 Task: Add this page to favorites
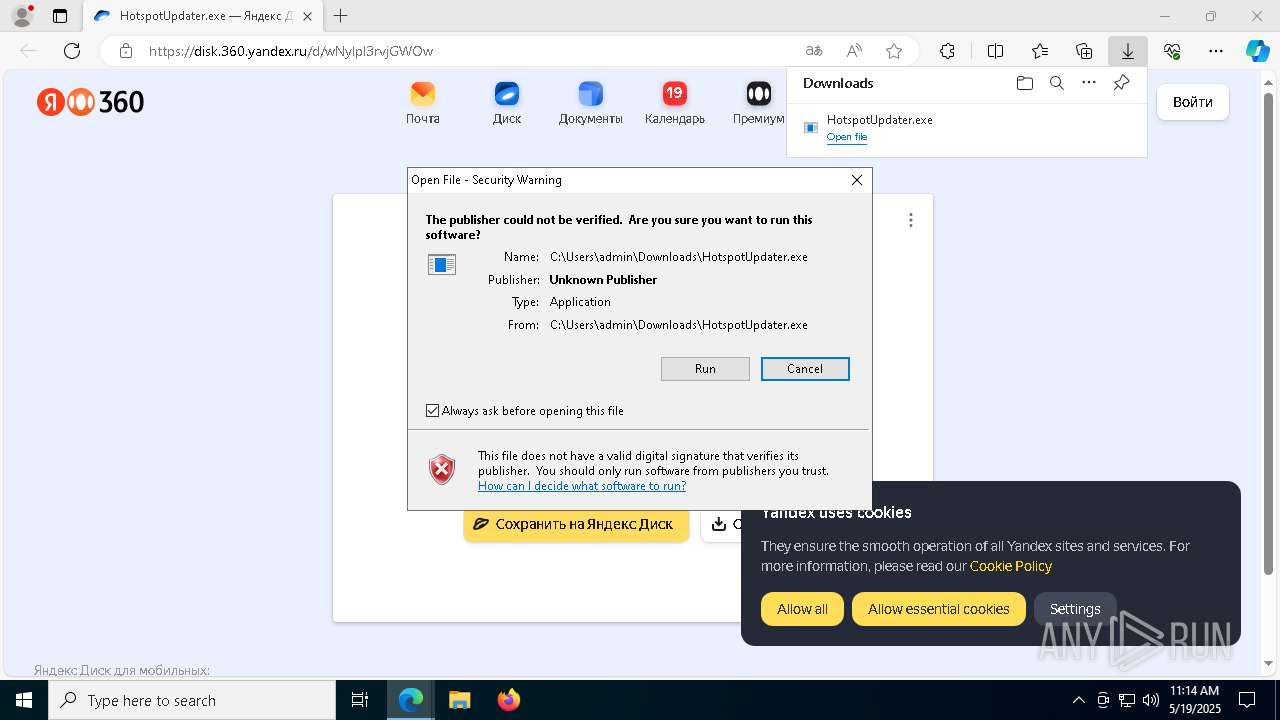(x=894, y=51)
